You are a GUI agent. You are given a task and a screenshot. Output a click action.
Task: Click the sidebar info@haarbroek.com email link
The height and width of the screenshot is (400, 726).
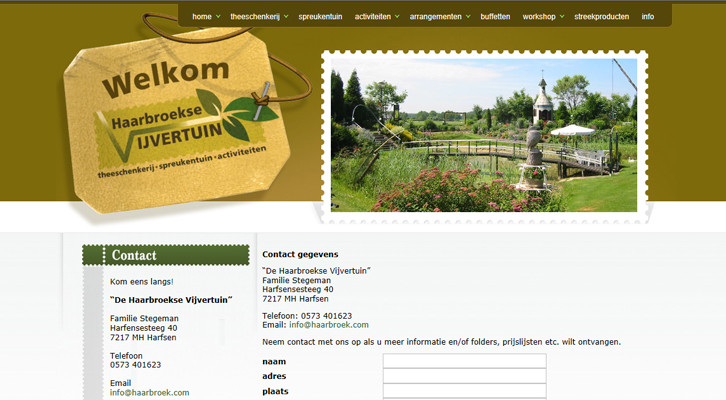coord(150,393)
